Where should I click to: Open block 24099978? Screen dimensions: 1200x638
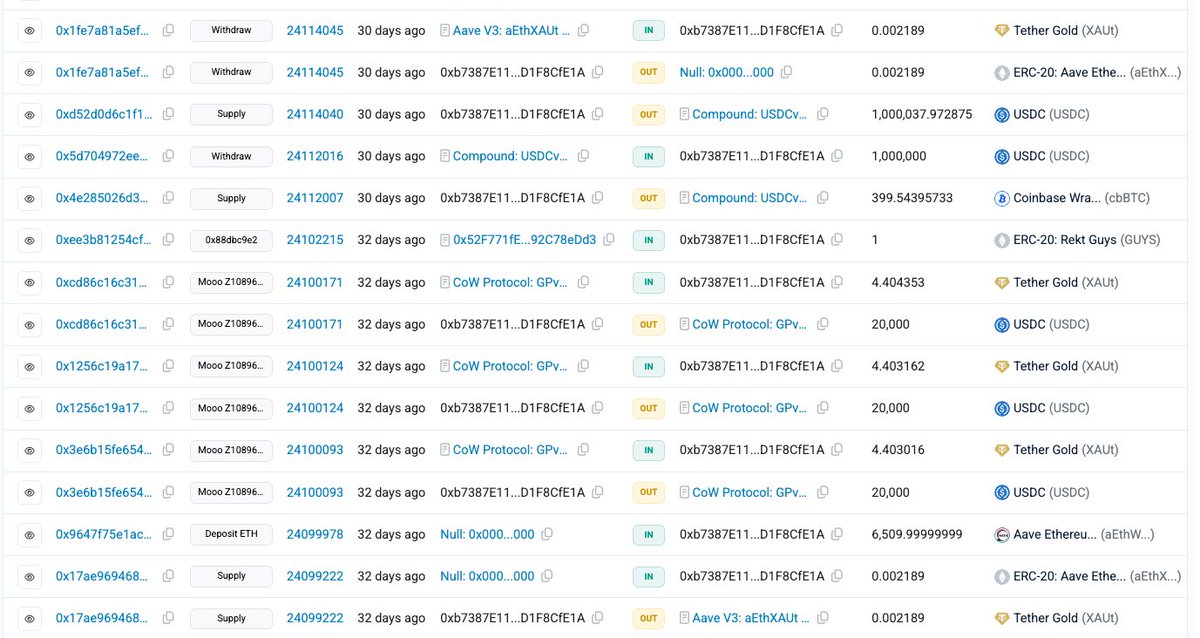[x=315, y=535]
